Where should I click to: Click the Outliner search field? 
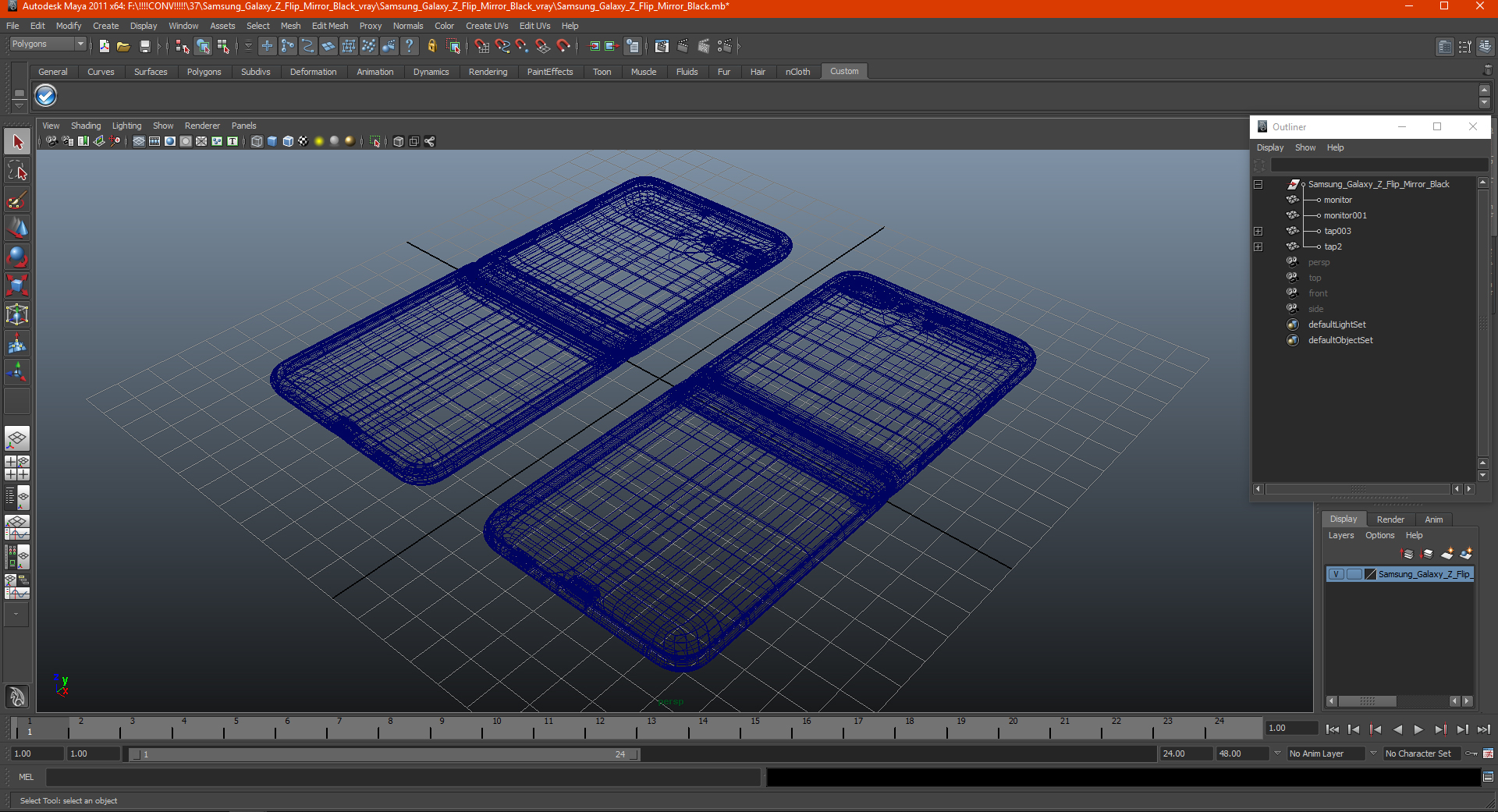coord(1379,165)
